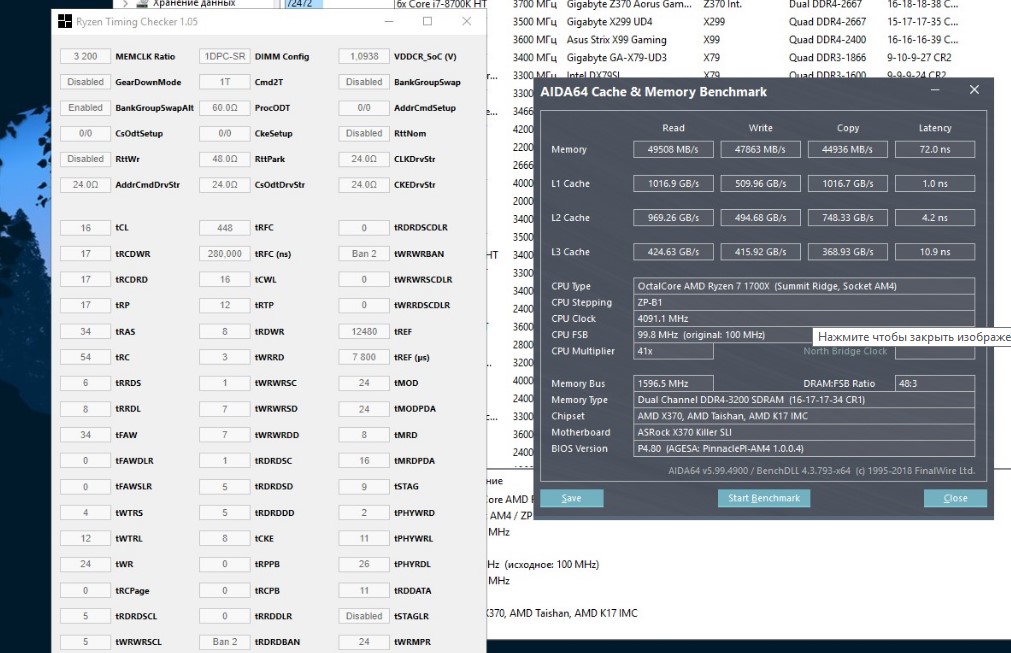
Task: Click Memory Copy result 44936 MB/s
Action: click(847, 149)
